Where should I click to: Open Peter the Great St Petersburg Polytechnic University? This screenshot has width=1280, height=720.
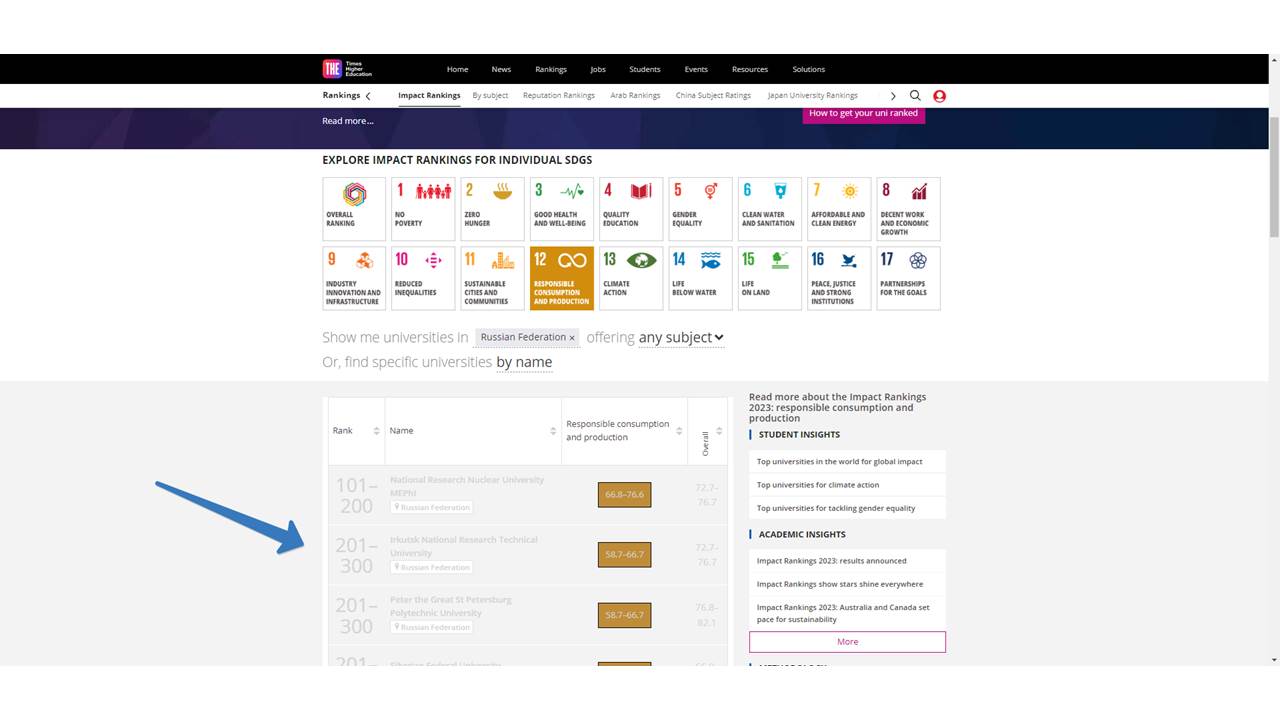(451, 606)
